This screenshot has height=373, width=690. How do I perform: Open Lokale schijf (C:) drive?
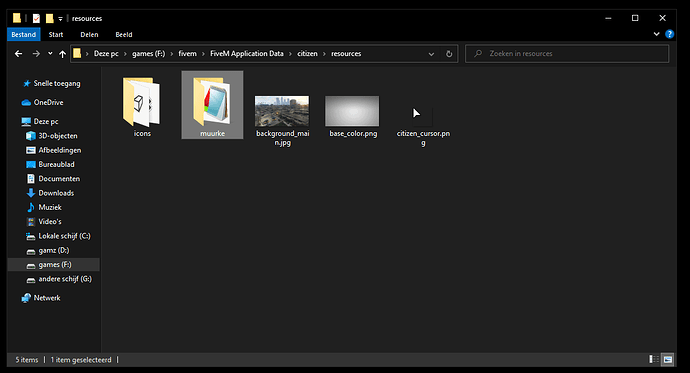pyautogui.click(x=59, y=236)
